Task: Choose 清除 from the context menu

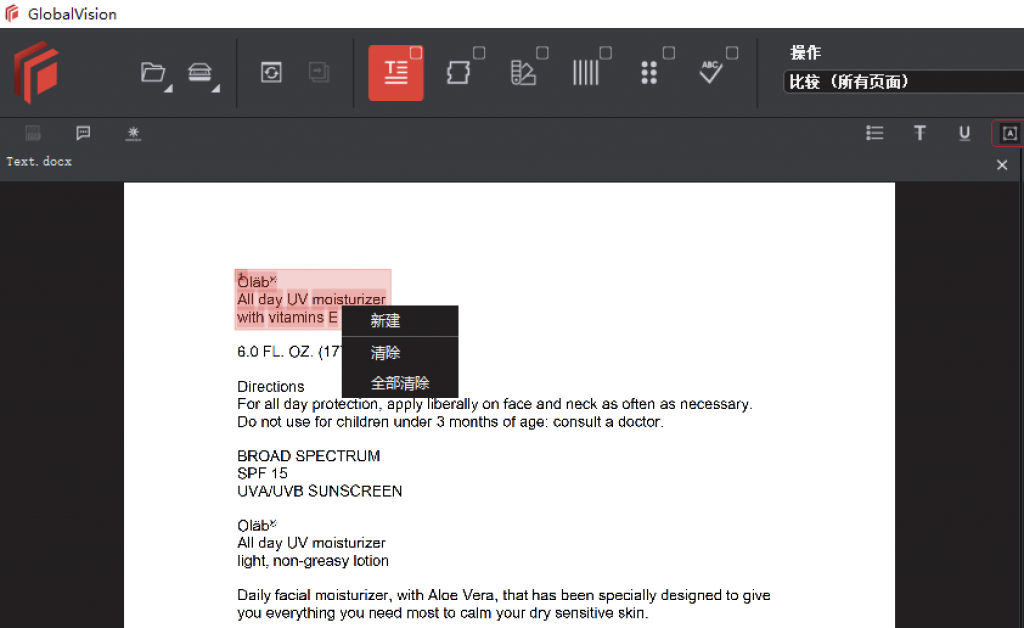Action: click(x=400, y=353)
